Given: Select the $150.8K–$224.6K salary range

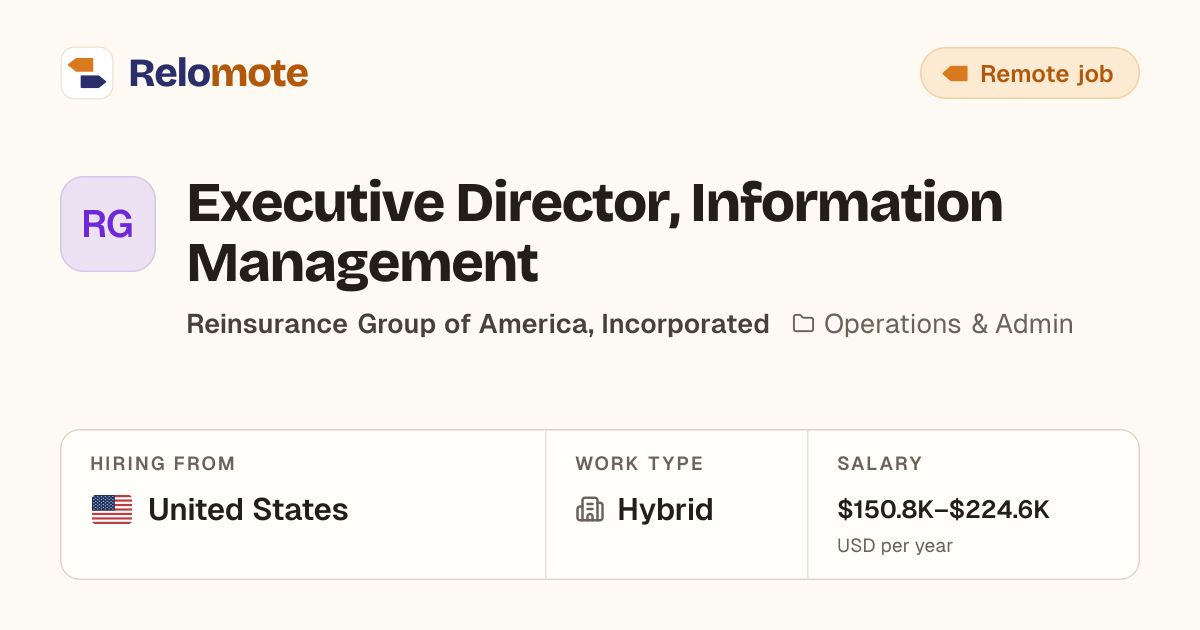Looking at the screenshot, I should [943, 510].
